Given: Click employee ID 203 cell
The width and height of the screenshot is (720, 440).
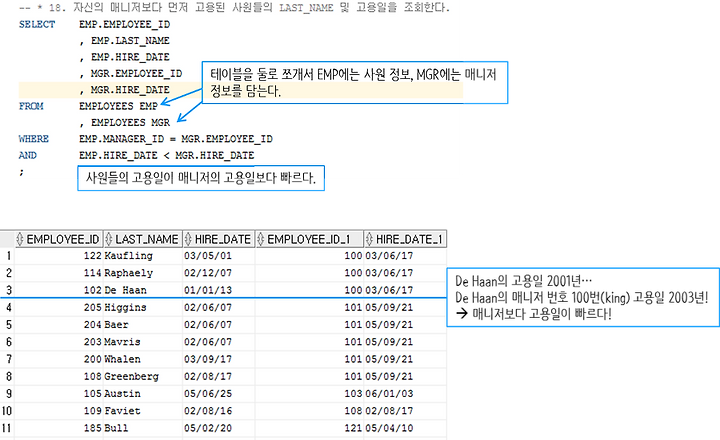Looking at the screenshot, I should point(58,342).
